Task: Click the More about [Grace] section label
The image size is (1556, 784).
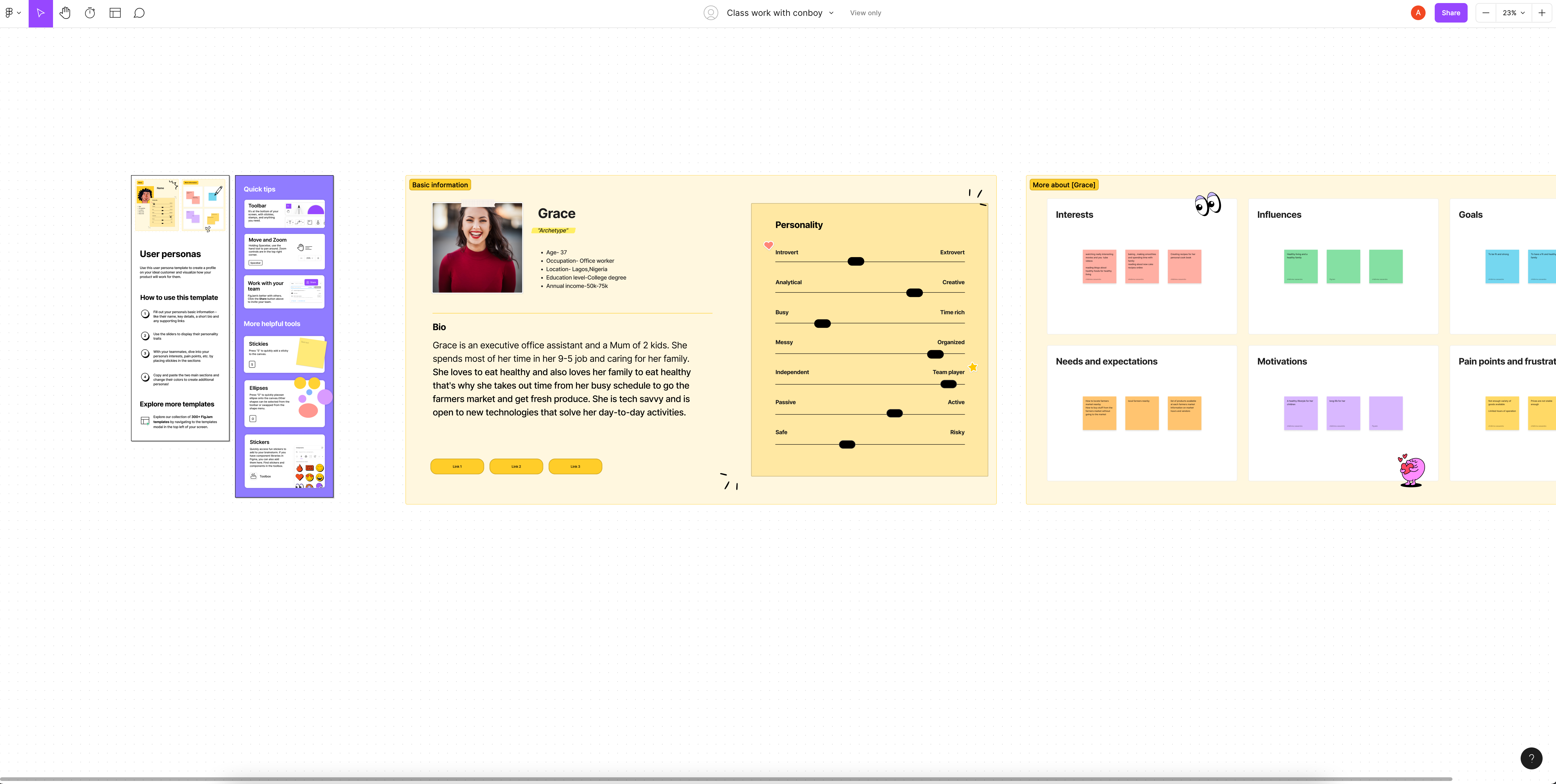Action: (x=1063, y=185)
